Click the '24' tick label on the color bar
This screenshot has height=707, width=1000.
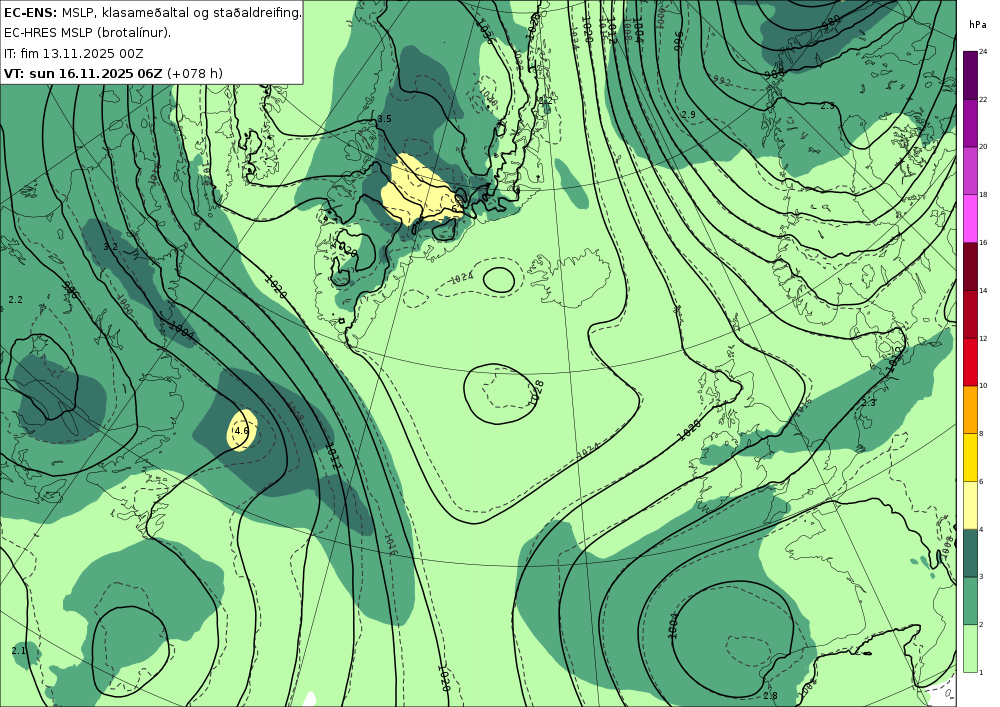pyautogui.click(x=983, y=52)
